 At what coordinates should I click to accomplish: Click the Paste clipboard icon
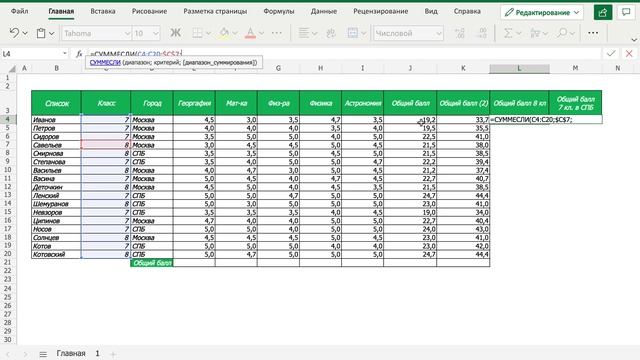coord(41,33)
